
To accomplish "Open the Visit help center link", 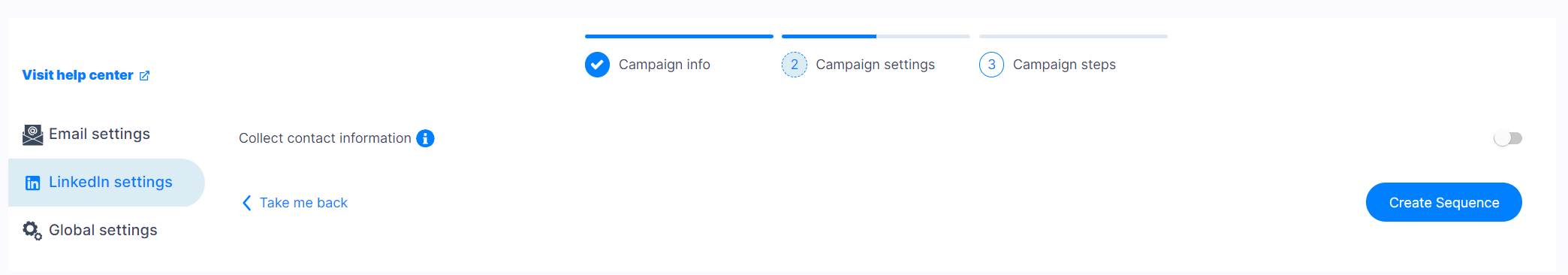I will coord(77,75).
